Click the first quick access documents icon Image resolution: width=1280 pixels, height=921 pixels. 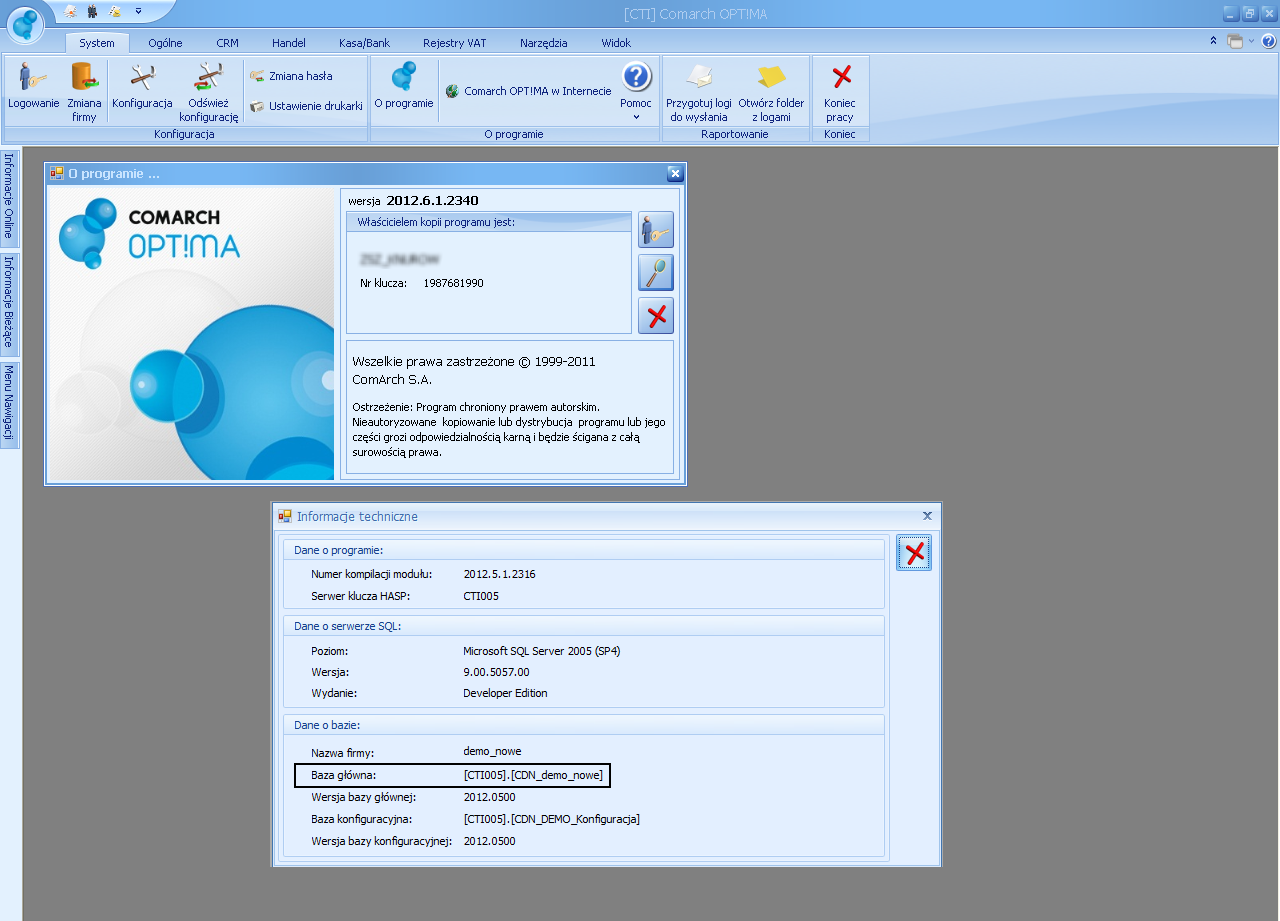(x=70, y=11)
